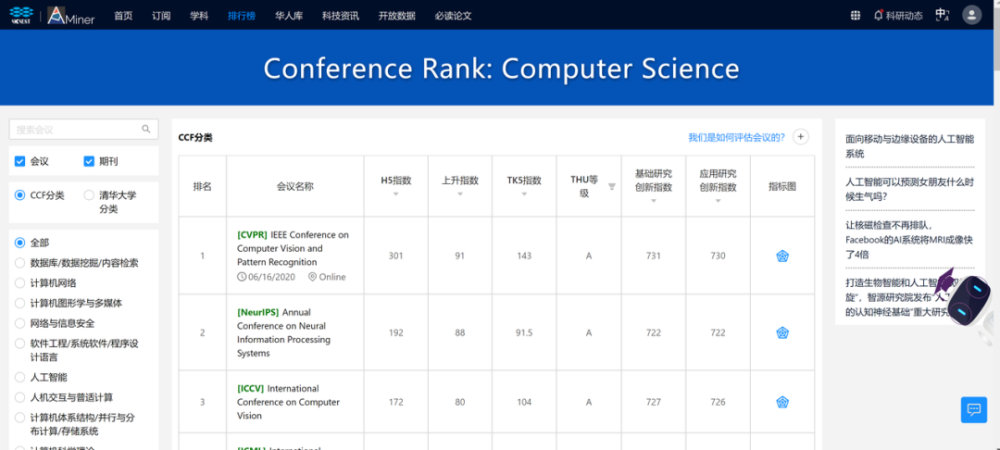Sort by TK5指数 column arrow
Image resolution: width=1000 pixels, height=450 pixels.
pyautogui.click(x=524, y=194)
